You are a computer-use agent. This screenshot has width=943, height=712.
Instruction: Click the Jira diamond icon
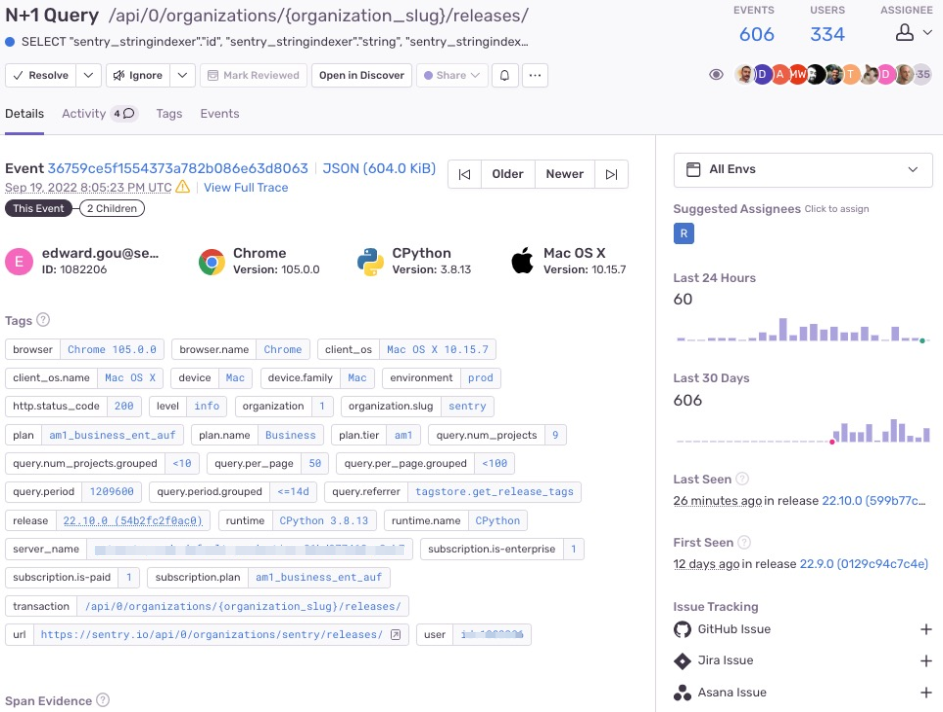click(x=683, y=661)
